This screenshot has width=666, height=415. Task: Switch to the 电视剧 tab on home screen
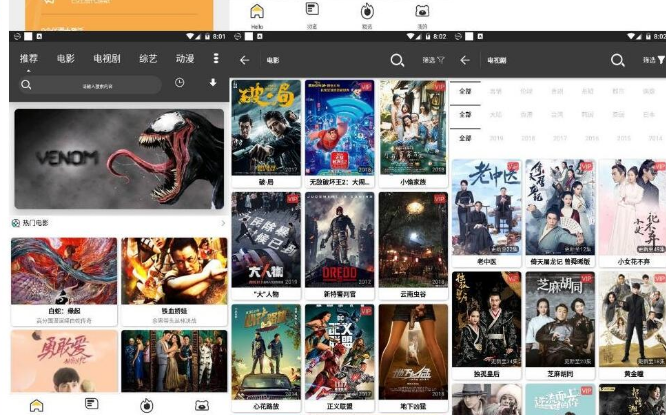[107, 58]
